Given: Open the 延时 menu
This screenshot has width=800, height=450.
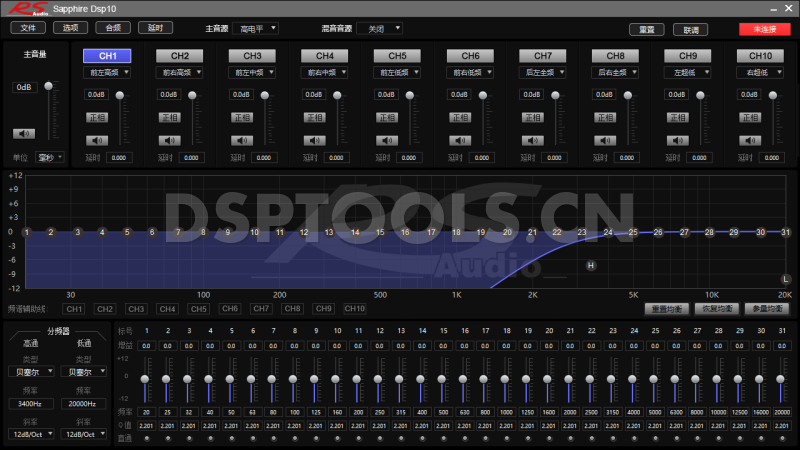Looking at the screenshot, I should [156, 28].
